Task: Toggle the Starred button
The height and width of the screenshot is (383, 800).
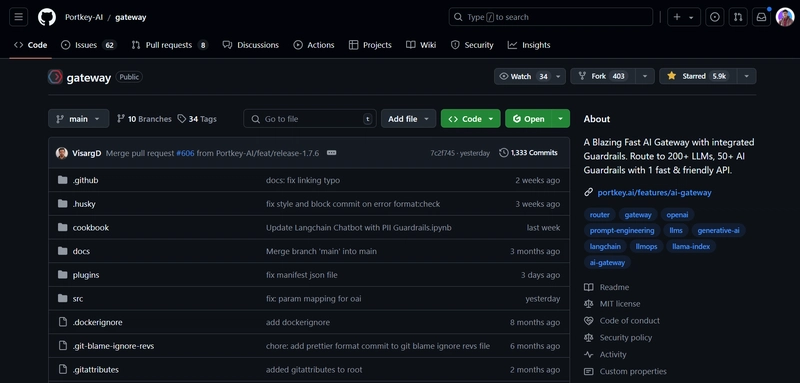Action: (697, 76)
